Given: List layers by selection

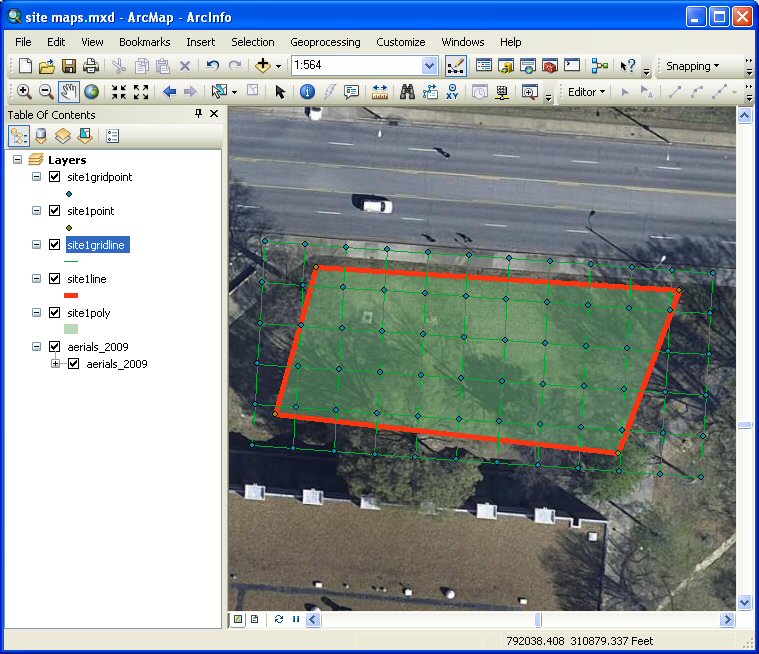Looking at the screenshot, I should (85, 136).
